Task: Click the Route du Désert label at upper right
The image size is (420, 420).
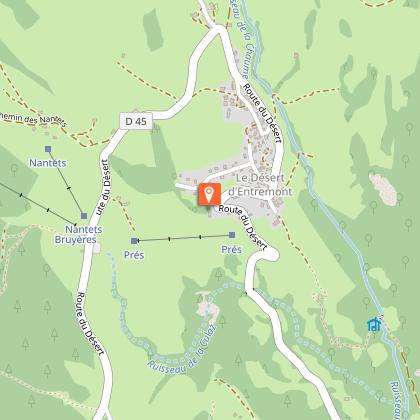Action: [x=262, y=113]
